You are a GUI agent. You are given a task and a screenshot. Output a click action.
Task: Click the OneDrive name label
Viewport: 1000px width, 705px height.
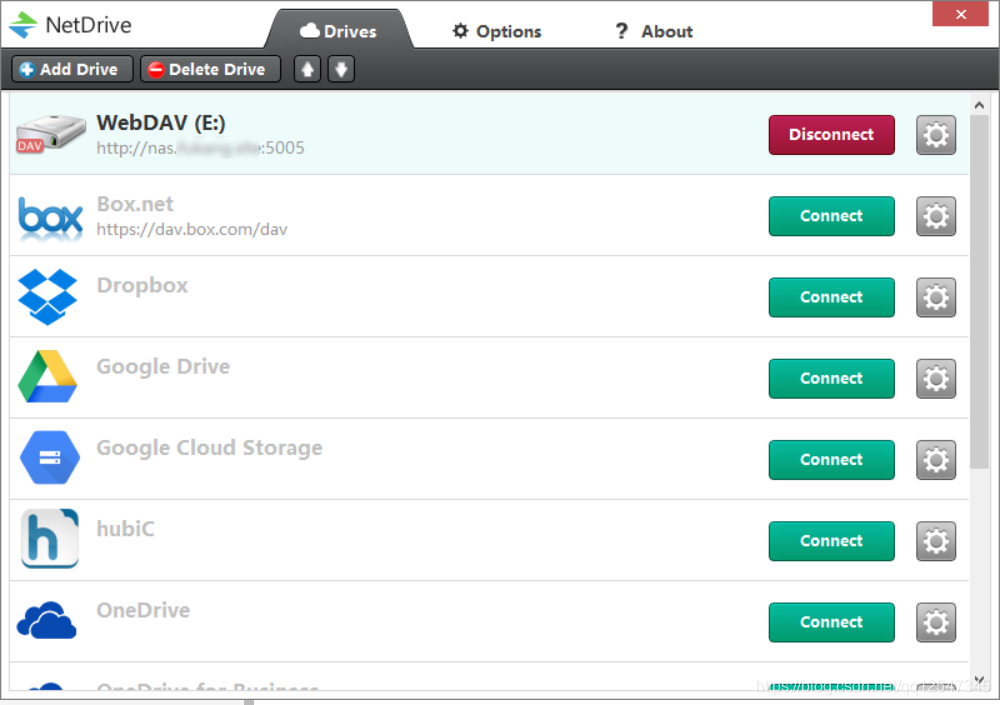(x=143, y=610)
